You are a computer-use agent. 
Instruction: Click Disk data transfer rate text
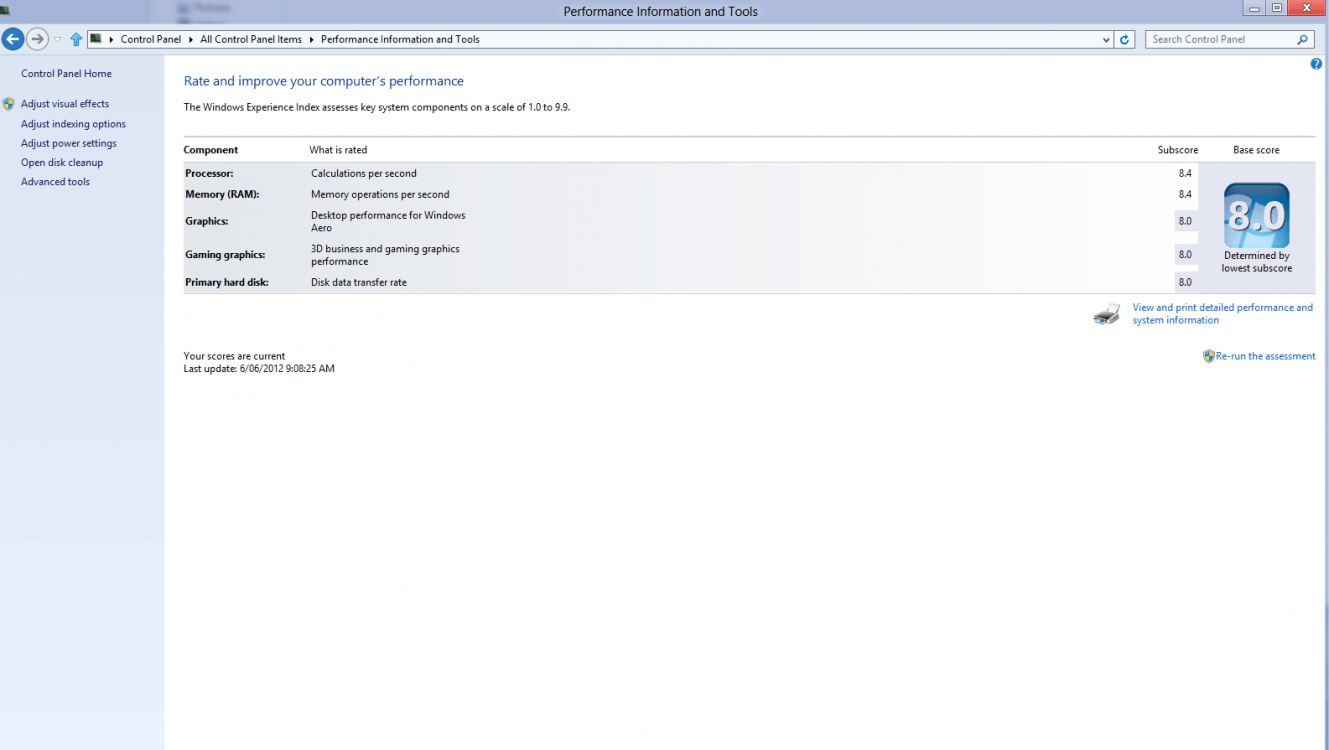[x=359, y=282]
